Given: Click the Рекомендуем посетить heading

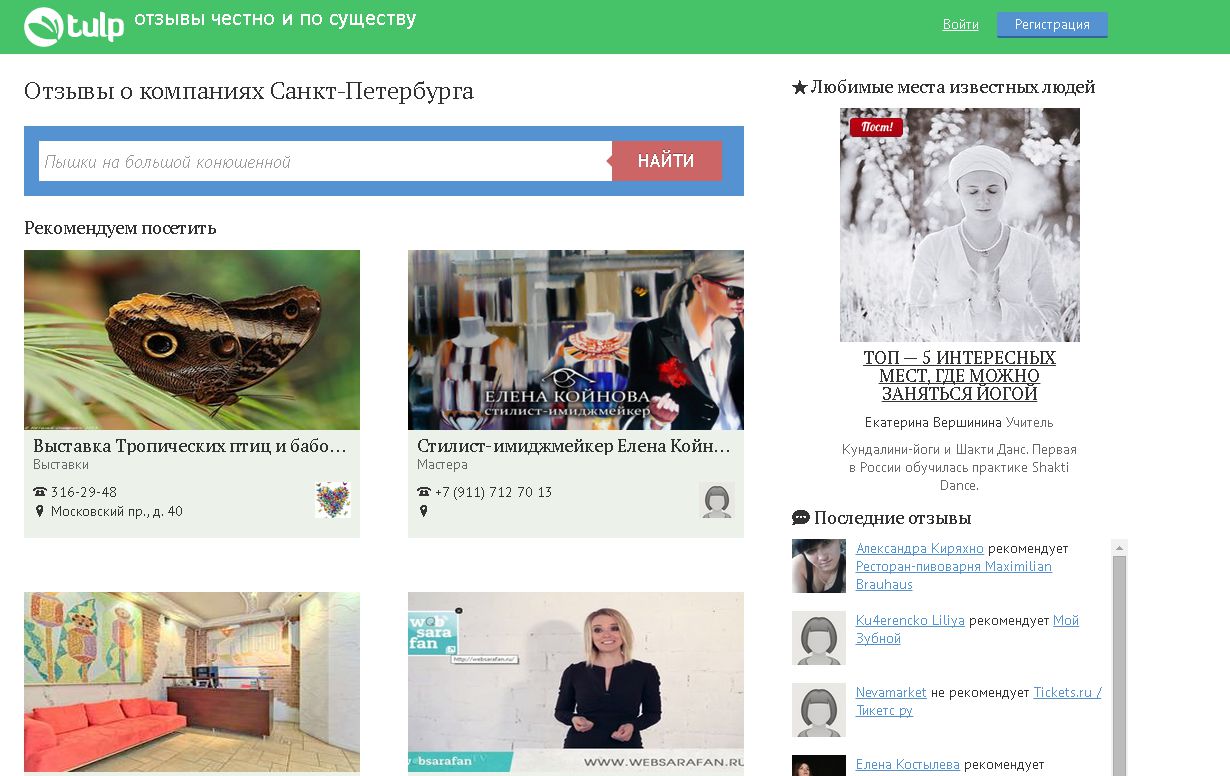Looking at the screenshot, I should [120, 228].
